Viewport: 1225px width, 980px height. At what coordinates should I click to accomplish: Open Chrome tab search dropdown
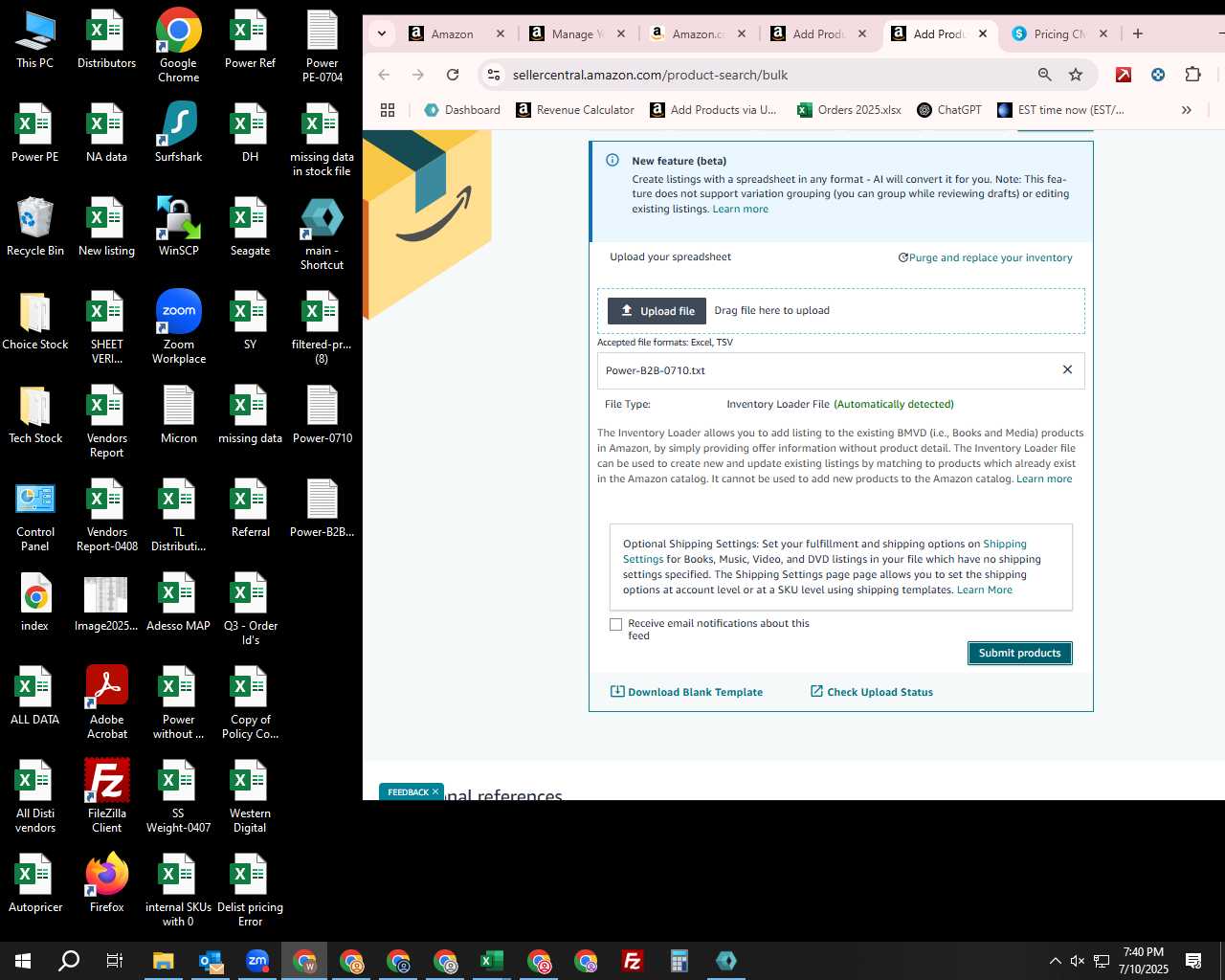(382, 33)
